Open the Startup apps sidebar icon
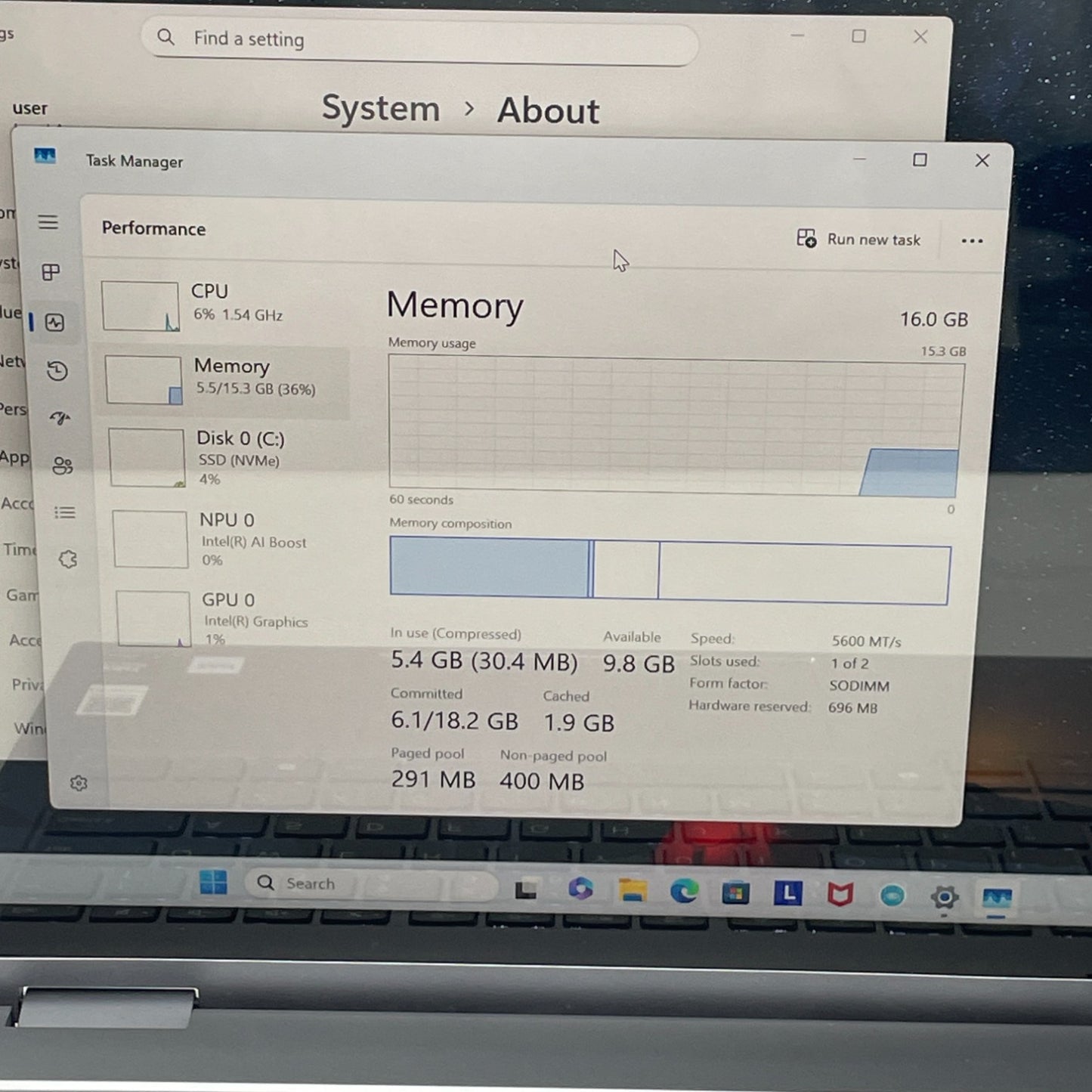 [60, 418]
